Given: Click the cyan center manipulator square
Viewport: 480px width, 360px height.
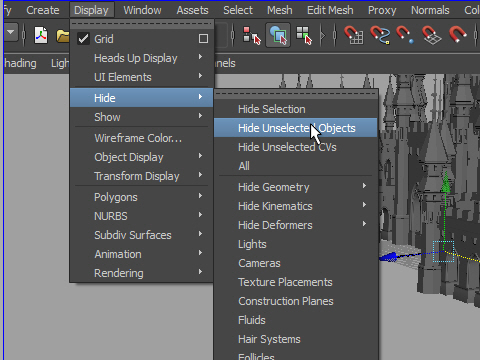Looking at the screenshot, I should tap(443, 251).
